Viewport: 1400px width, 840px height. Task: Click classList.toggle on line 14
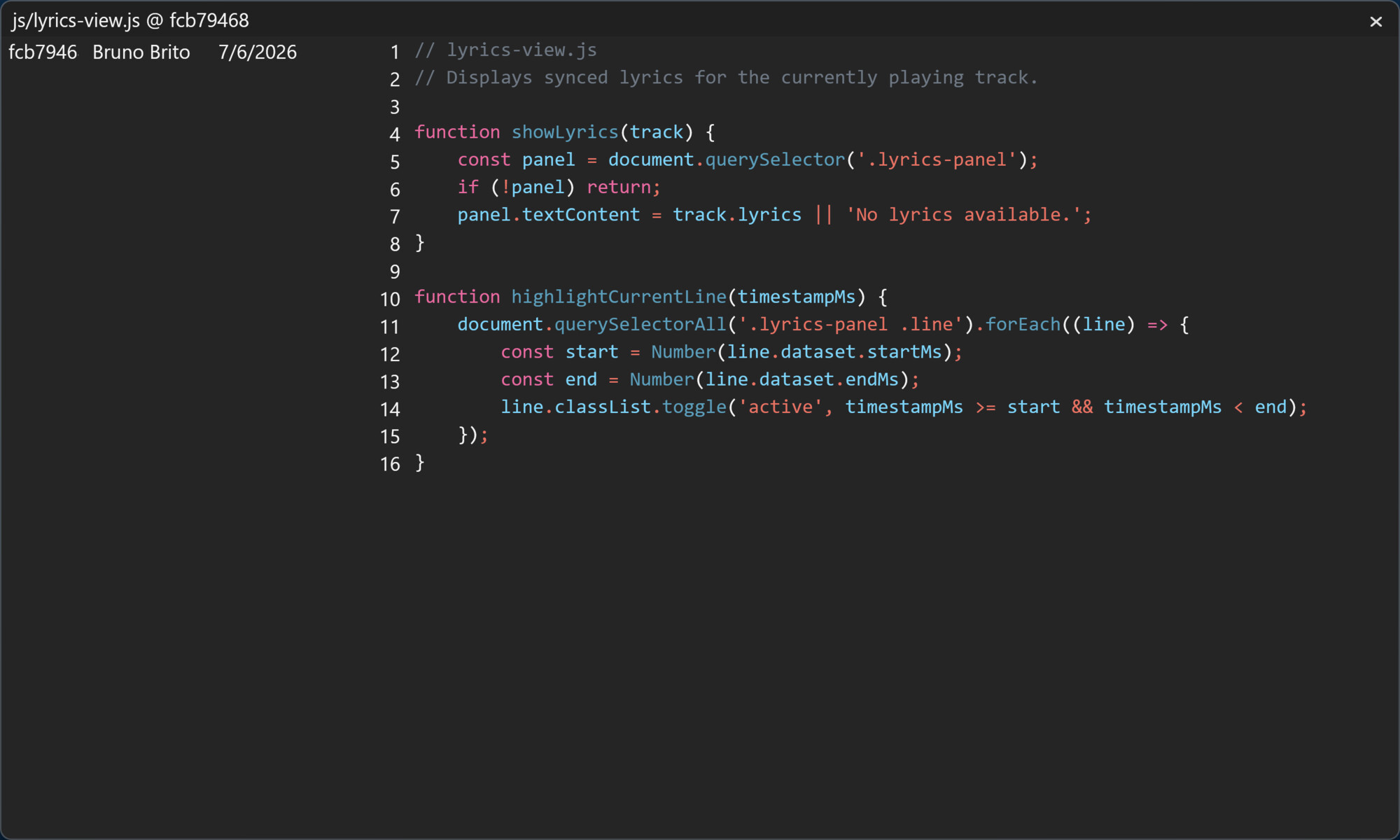coord(640,407)
